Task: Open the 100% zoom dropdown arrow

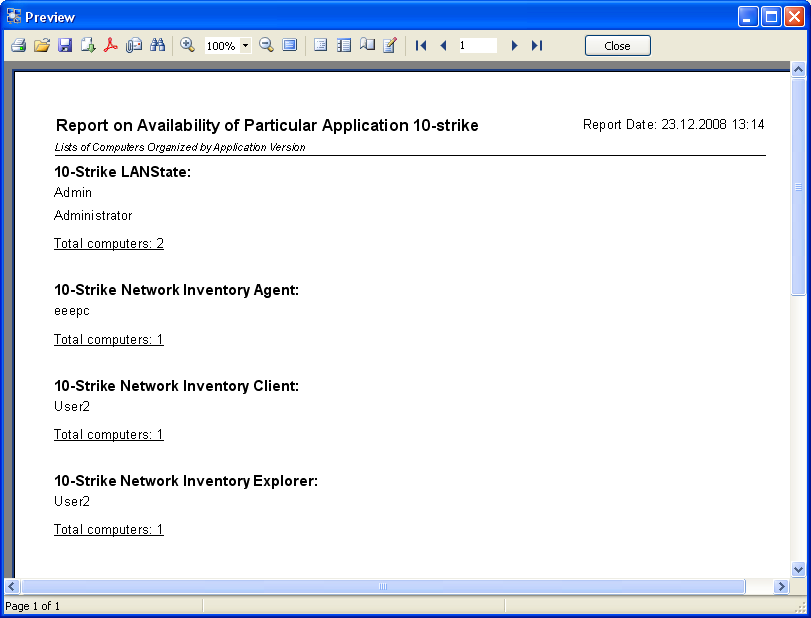Action: [246, 46]
